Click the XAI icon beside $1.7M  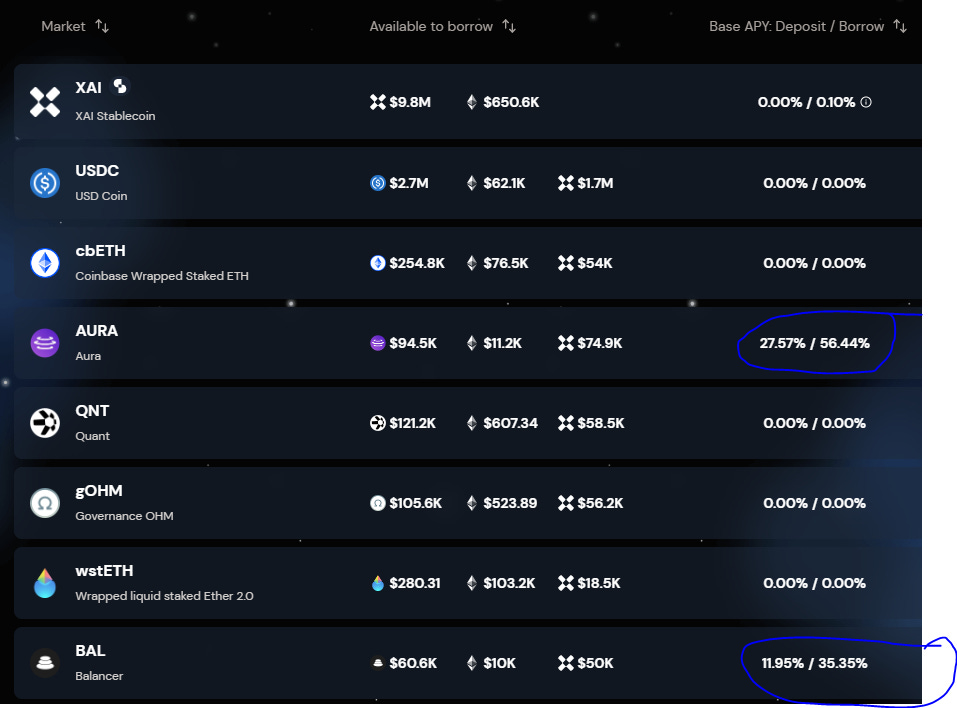pos(566,183)
